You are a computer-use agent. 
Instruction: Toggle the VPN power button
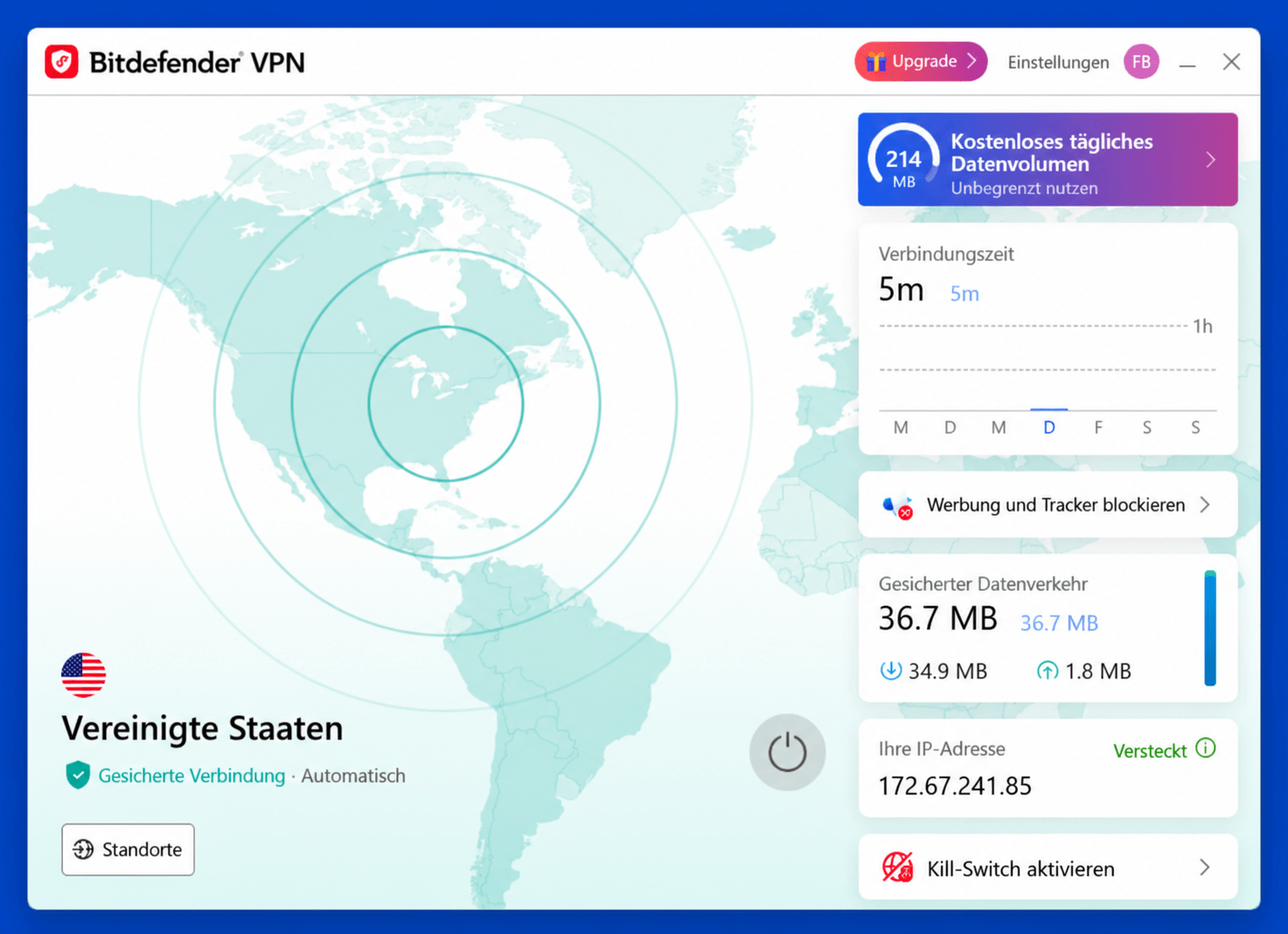[x=787, y=752]
